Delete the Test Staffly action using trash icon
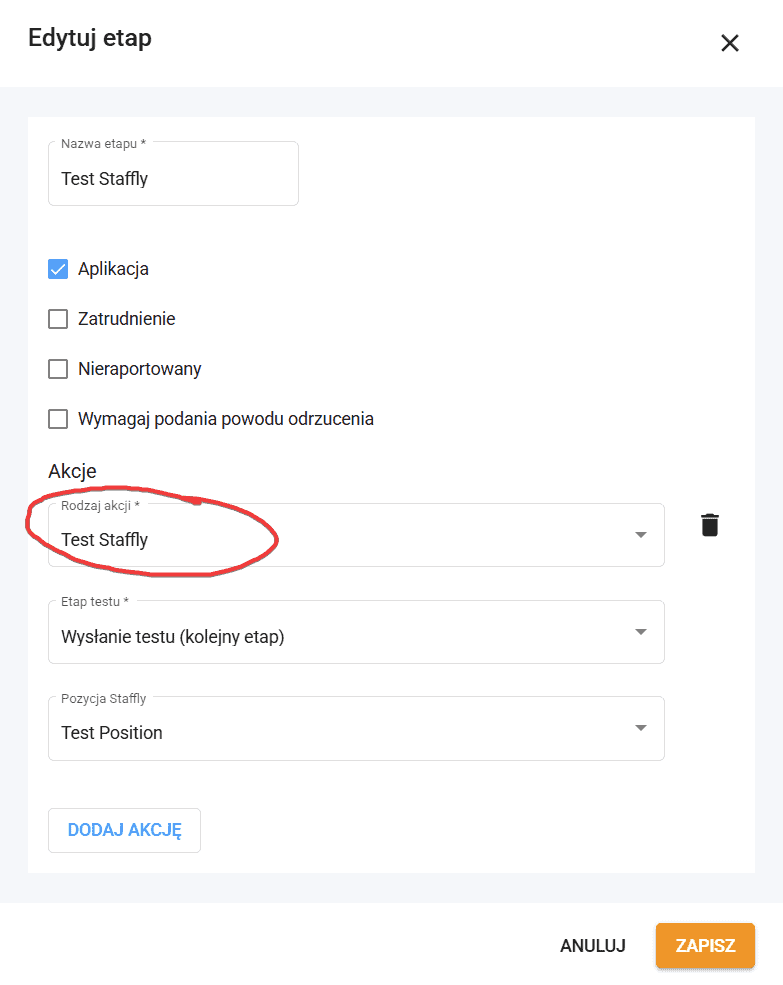Screen dimensions: 783x985 (709, 525)
